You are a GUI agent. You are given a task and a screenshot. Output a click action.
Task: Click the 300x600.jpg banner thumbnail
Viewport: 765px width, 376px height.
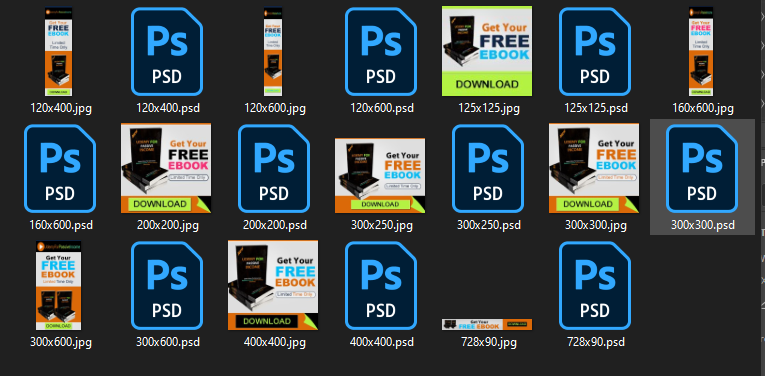[x=59, y=285]
